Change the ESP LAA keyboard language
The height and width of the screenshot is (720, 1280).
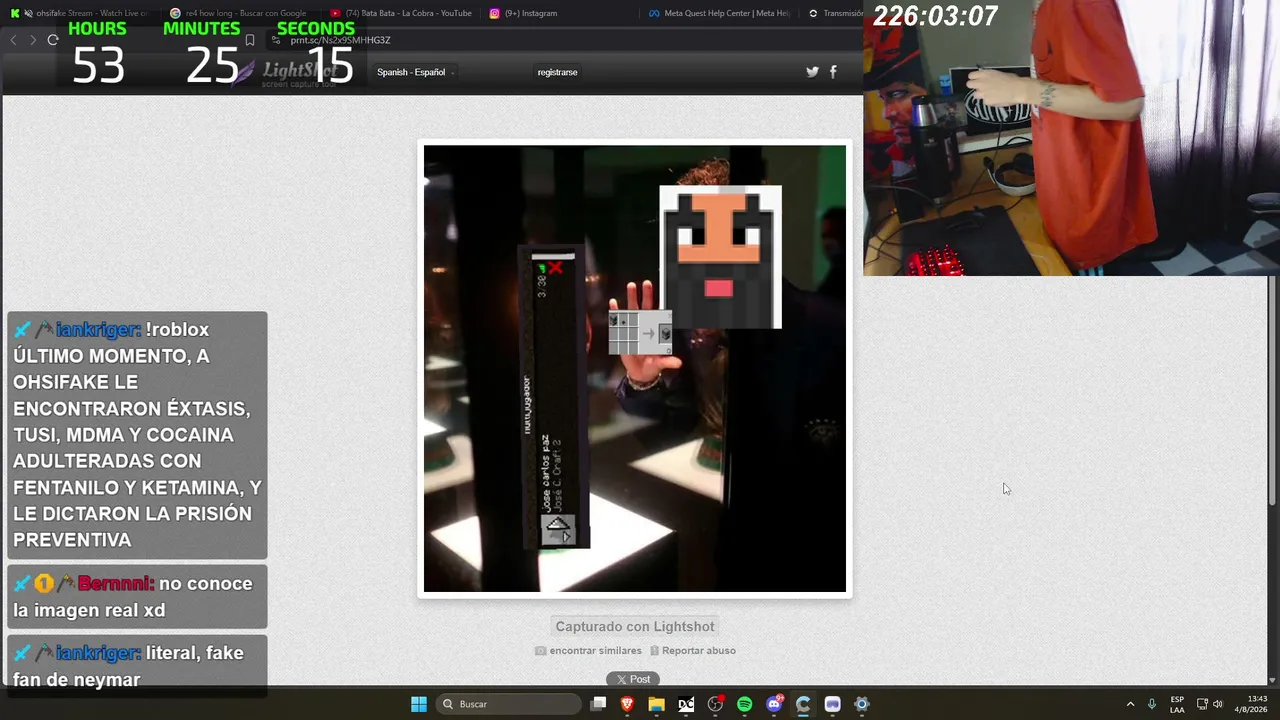(x=1177, y=704)
